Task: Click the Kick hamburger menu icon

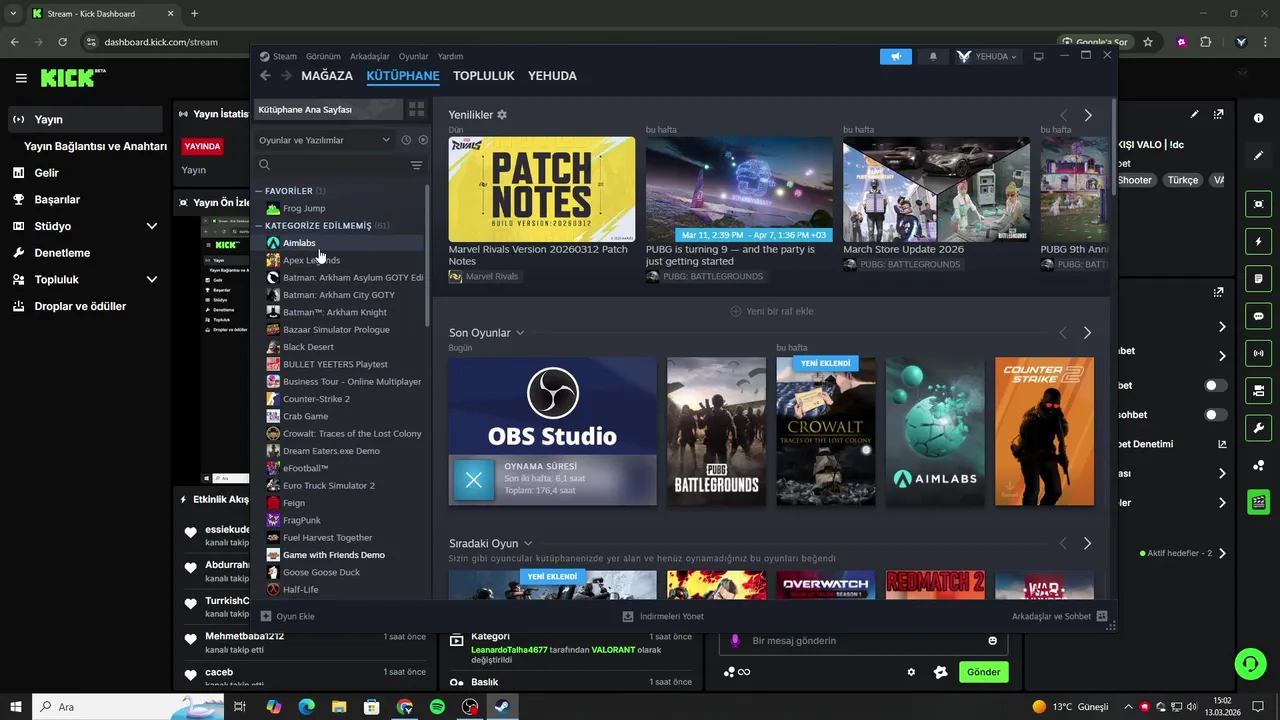Action: click(21, 78)
